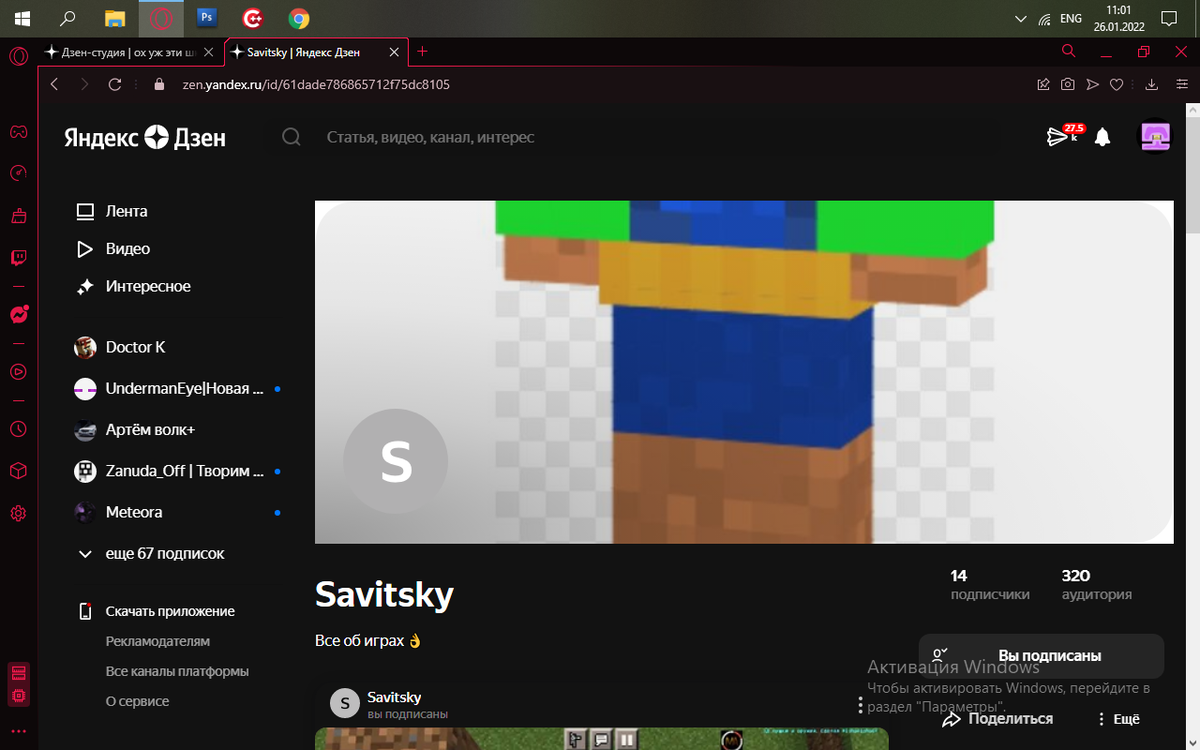Open Extensions cube sidebar icon
Viewport: 1200px width, 750px height.
point(18,471)
